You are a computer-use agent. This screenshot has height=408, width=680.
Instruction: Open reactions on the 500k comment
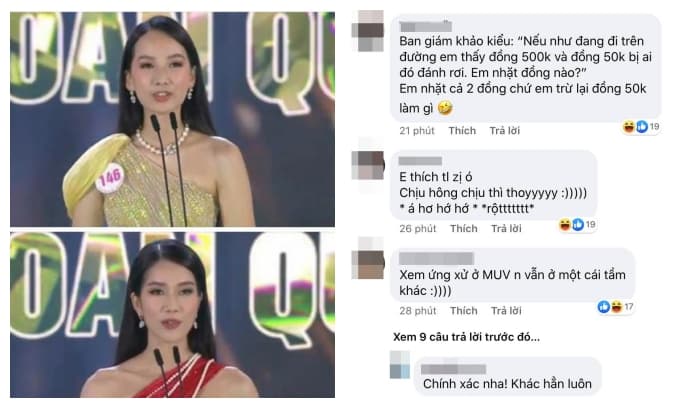[641, 127]
